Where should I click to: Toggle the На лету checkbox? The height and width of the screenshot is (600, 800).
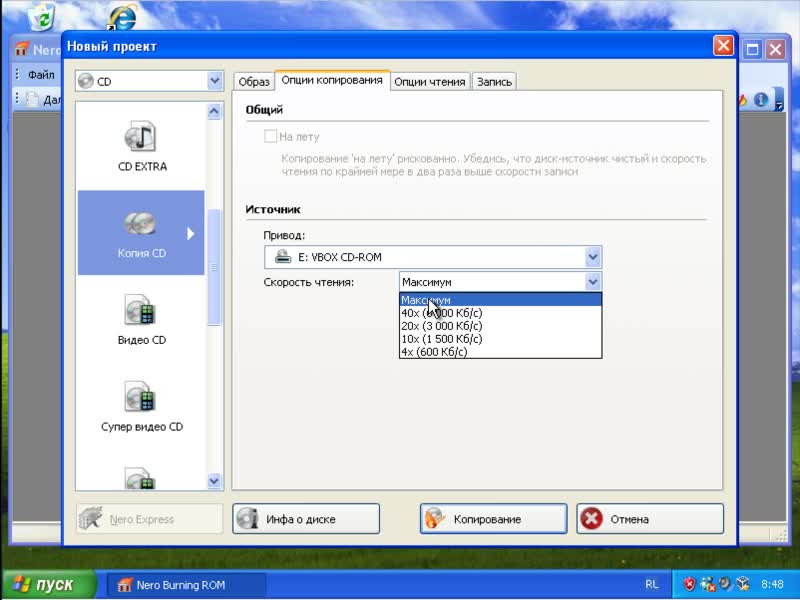click(270, 136)
